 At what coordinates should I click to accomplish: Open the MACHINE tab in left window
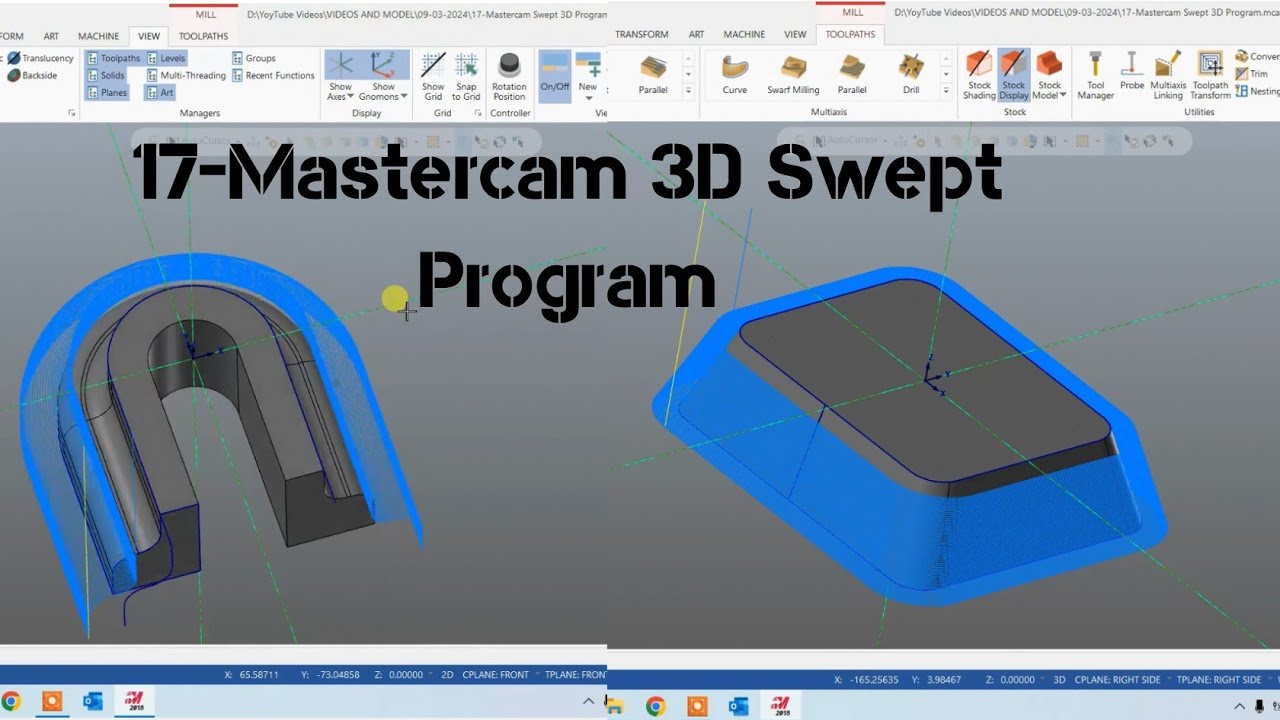(x=98, y=36)
